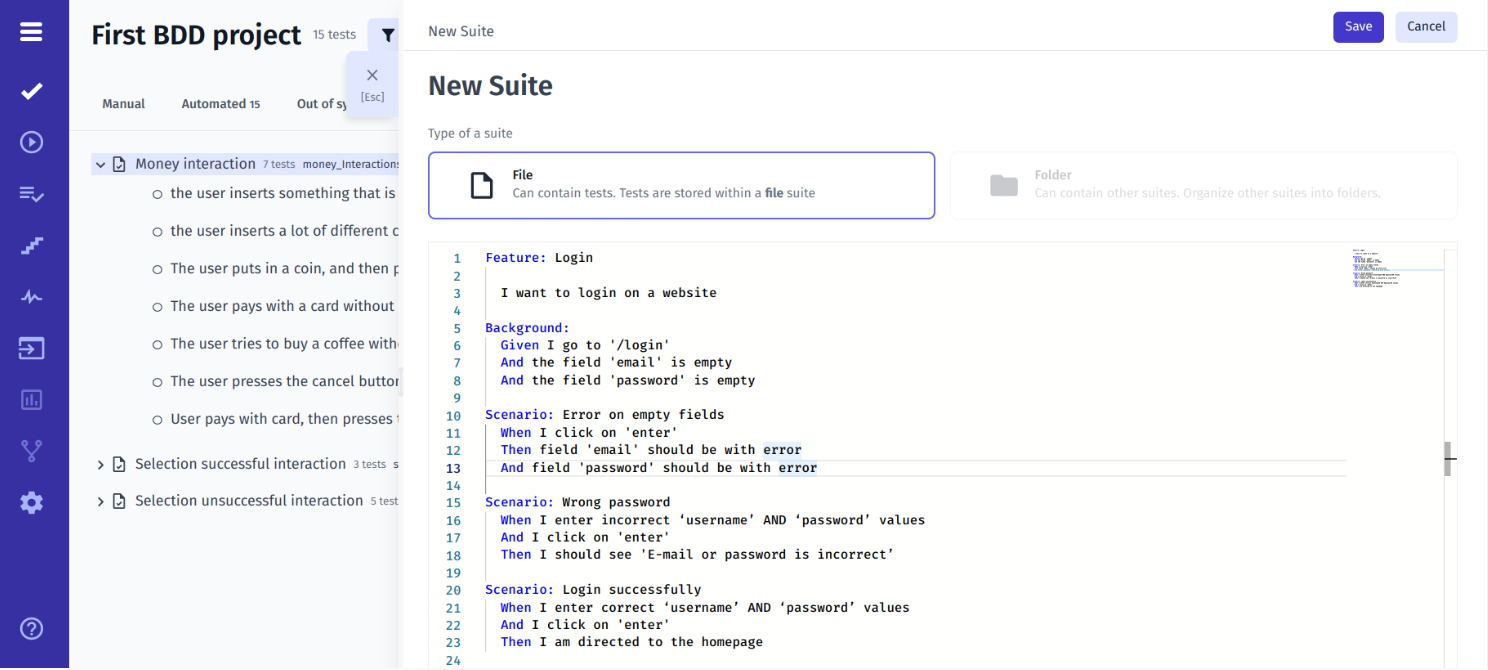Expand the Selection successful interaction suite
The height and width of the screenshot is (670, 1488).
pyautogui.click(x=100, y=464)
